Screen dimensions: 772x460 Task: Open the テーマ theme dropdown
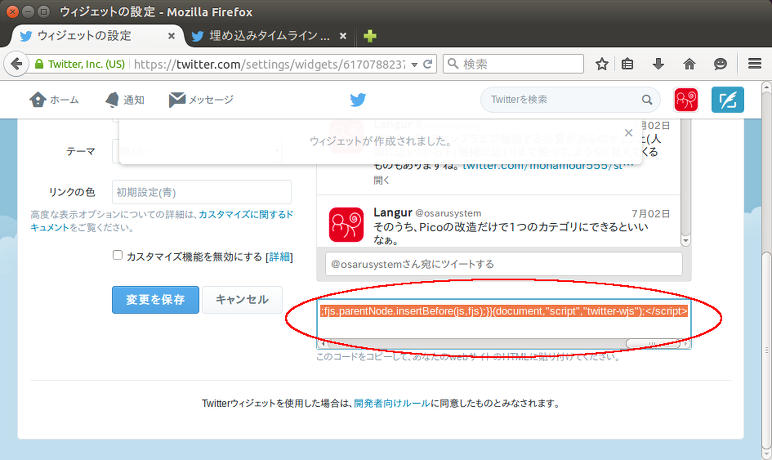[197, 151]
